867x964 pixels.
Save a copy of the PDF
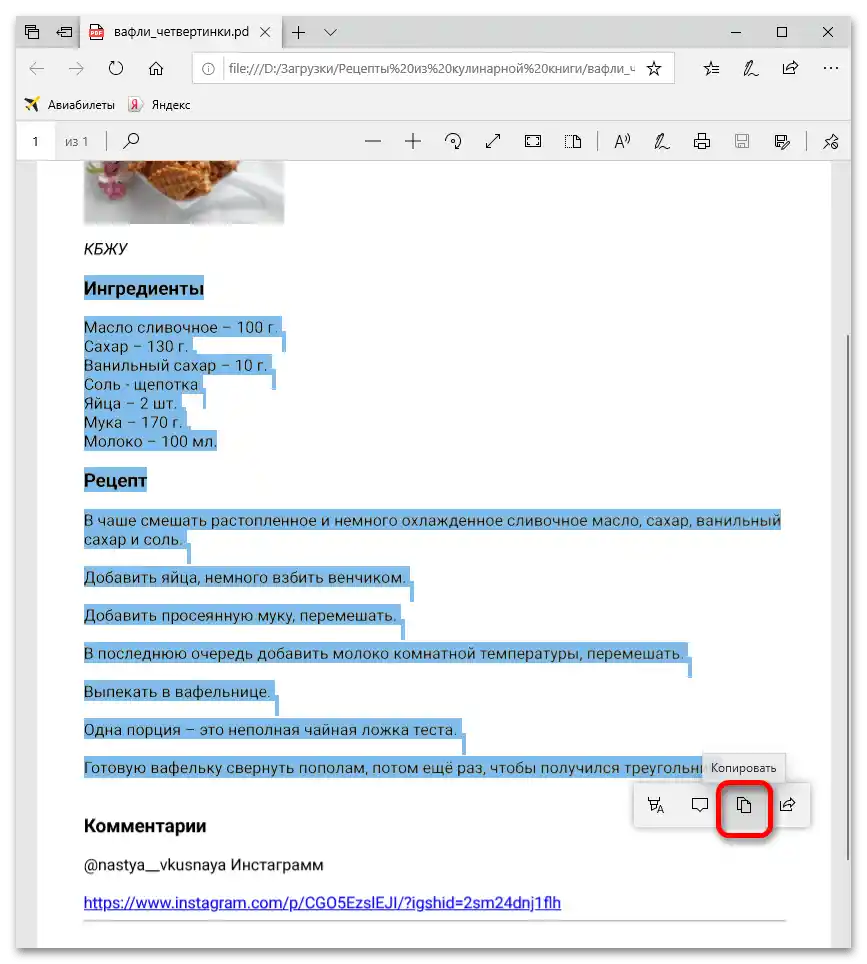click(x=741, y=140)
